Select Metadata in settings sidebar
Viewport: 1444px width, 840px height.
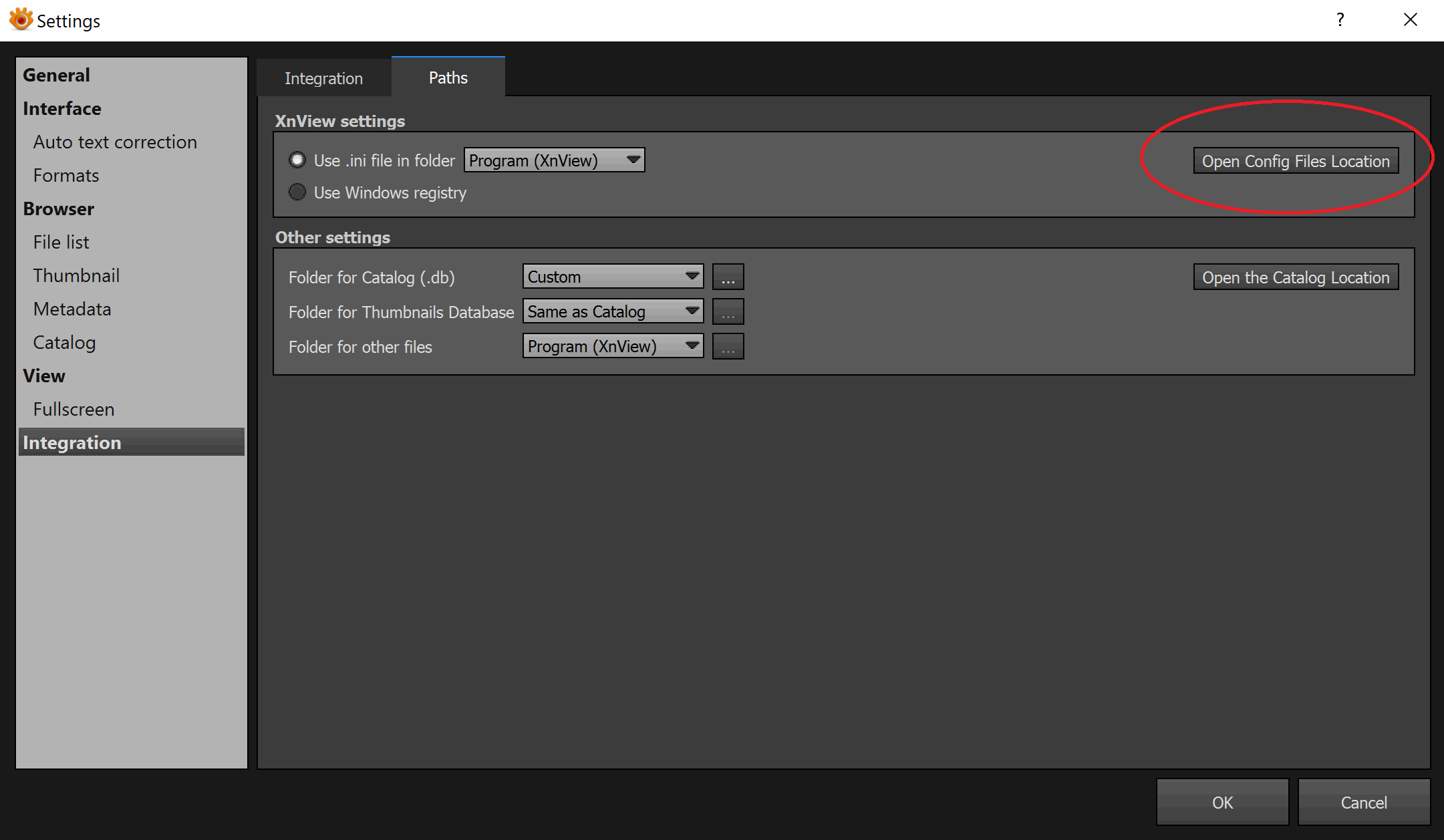click(72, 309)
